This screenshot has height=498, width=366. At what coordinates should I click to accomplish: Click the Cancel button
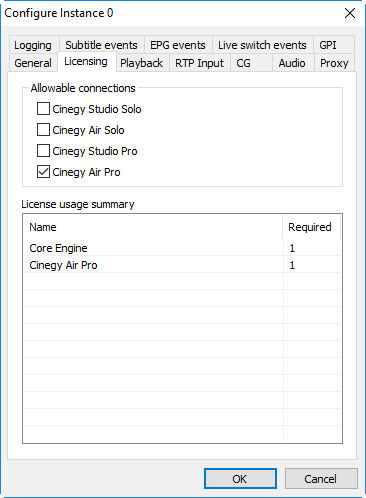(x=321, y=479)
